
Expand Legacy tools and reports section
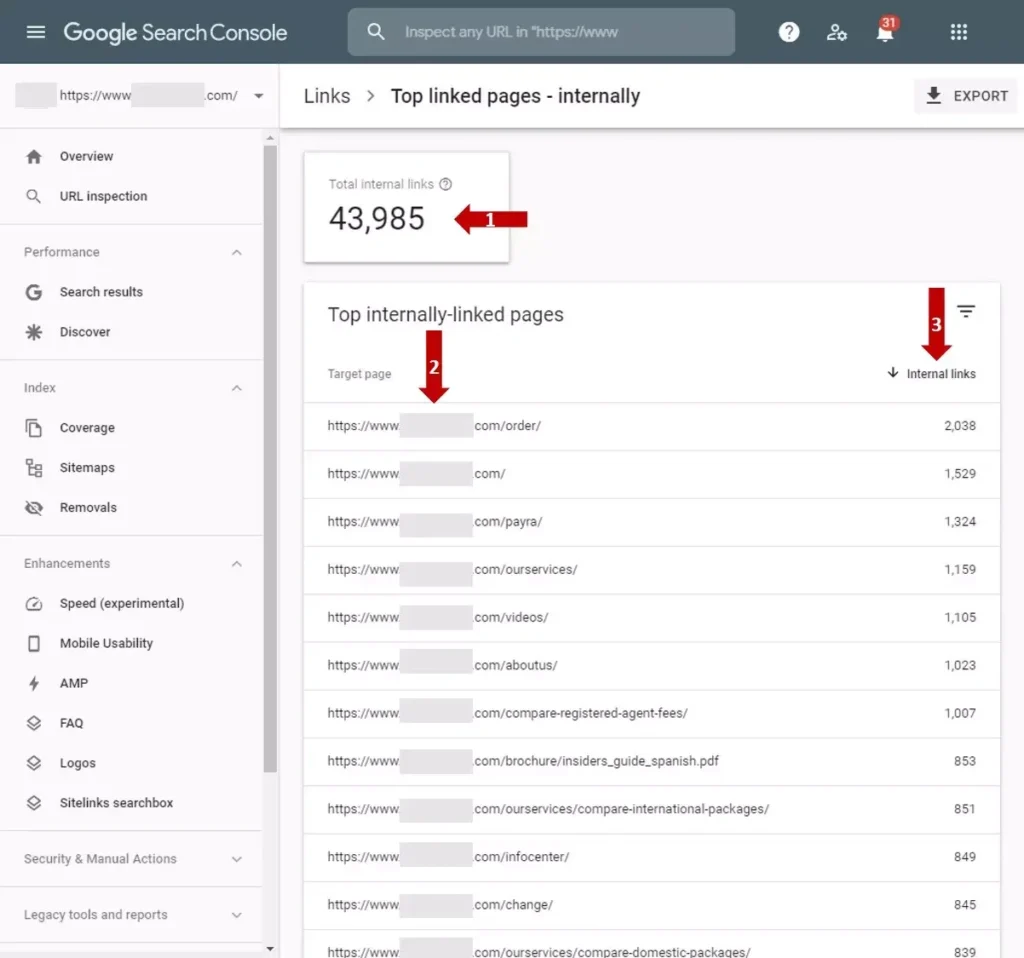pos(236,916)
